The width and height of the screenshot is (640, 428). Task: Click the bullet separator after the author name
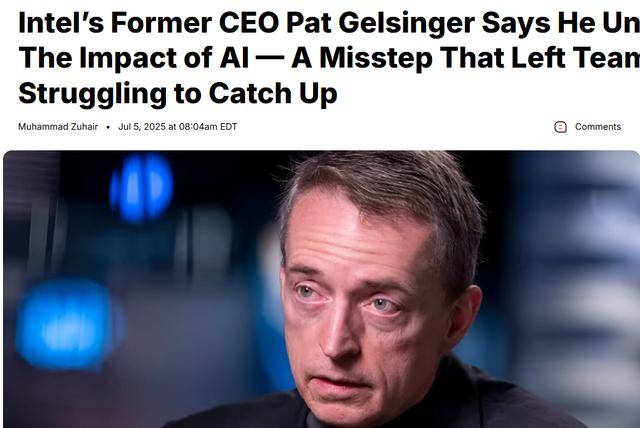tap(108, 127)
